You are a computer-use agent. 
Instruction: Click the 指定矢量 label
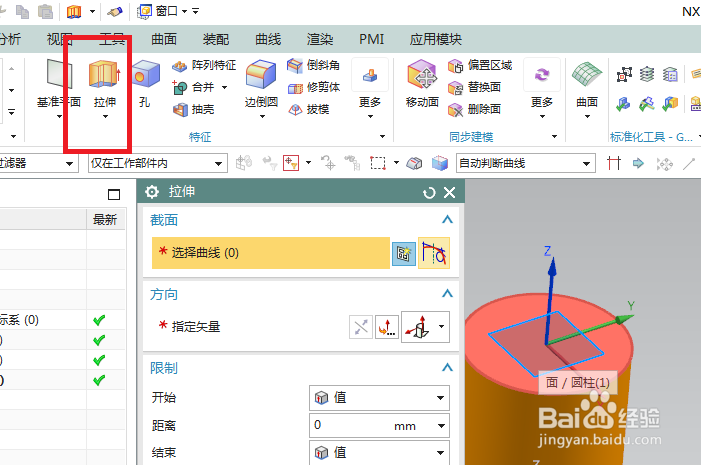click(196, 327)
